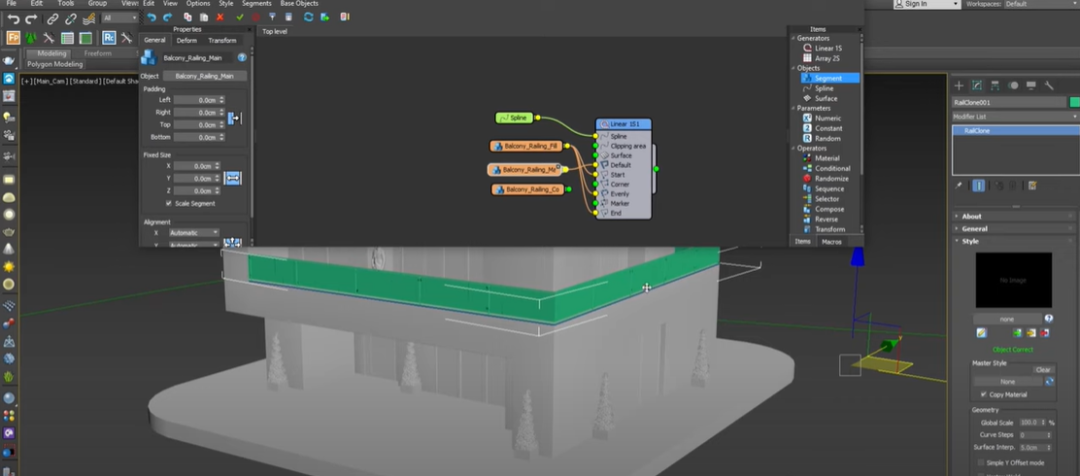
Task: Open the Modifier List dropdown
Action: coord(1014,117)
